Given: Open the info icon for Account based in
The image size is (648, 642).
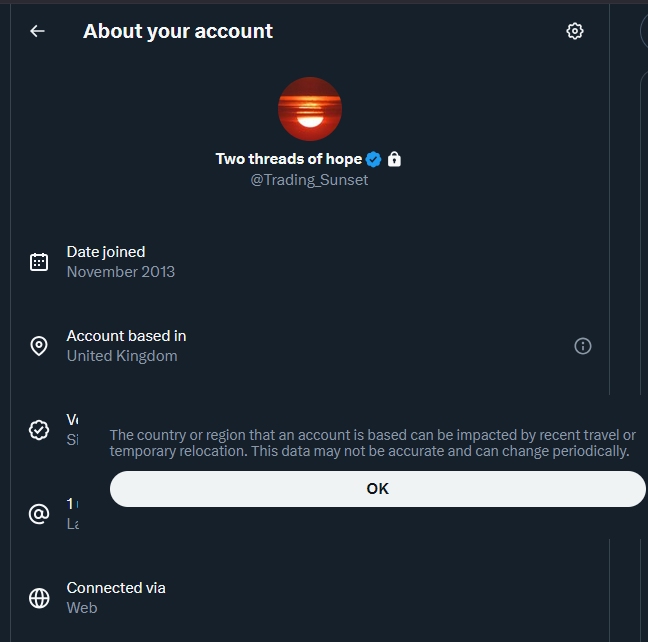Looking at the screenshot, I should pyautogui.click(x=583, y=346).
